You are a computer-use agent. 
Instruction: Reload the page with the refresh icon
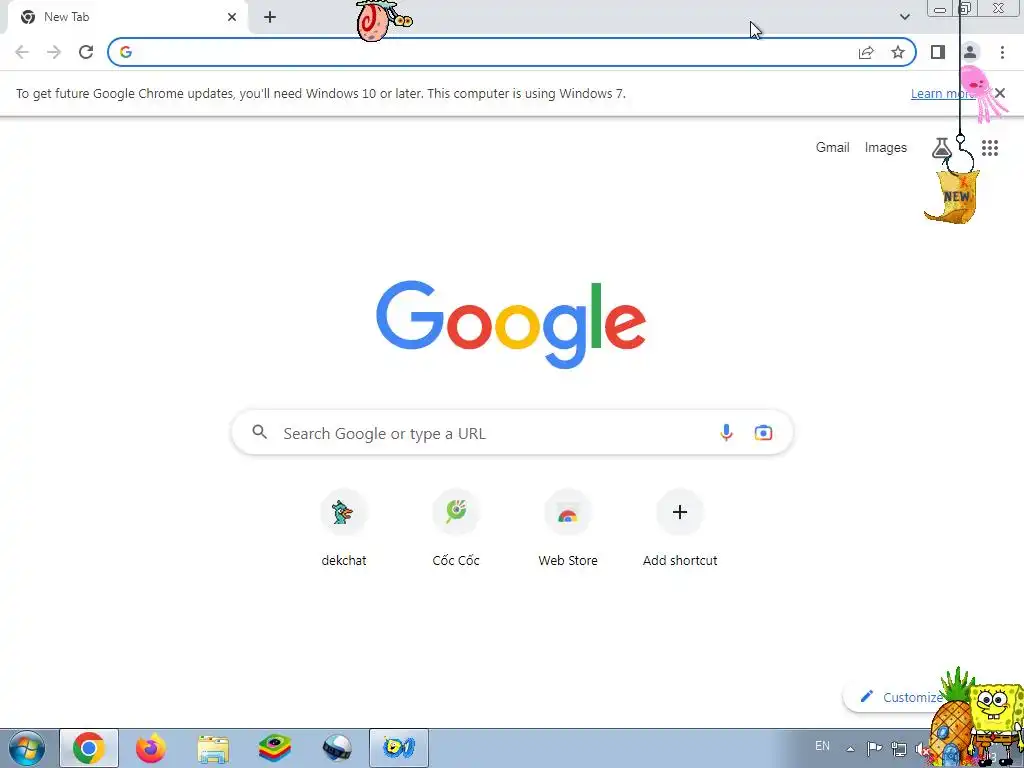(x=86, y=52)
